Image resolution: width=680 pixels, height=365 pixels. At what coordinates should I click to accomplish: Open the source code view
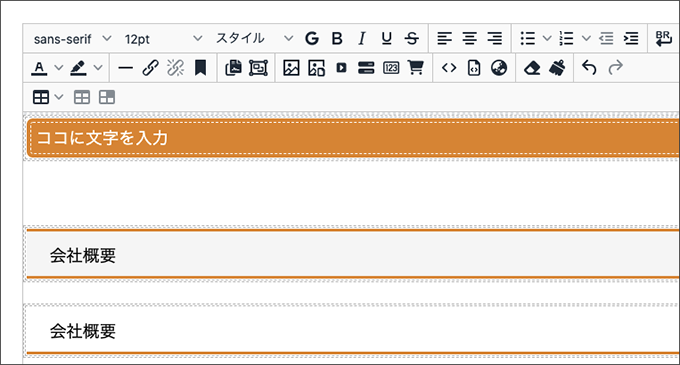pyautogui.click(x=449, y=68)
